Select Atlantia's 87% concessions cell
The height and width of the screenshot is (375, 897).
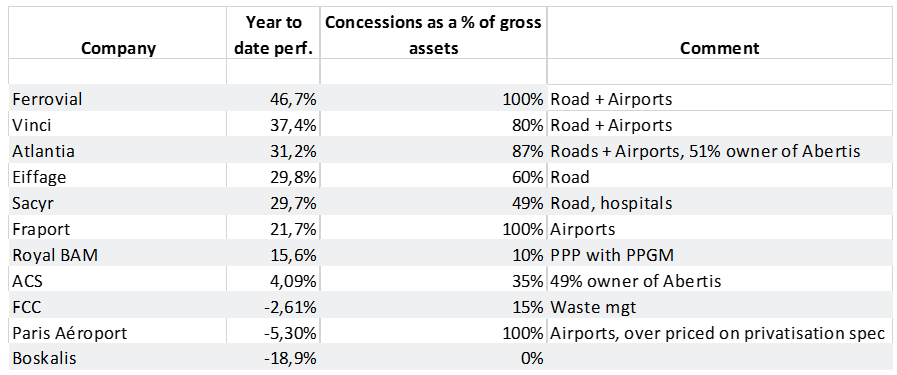433,151
